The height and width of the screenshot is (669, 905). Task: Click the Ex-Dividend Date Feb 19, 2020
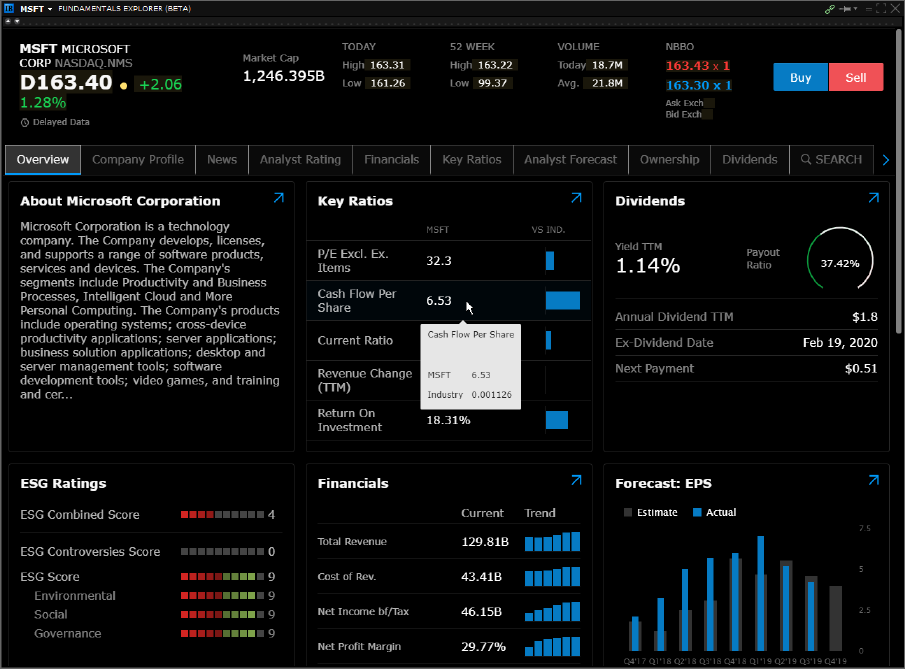point(840,343)
